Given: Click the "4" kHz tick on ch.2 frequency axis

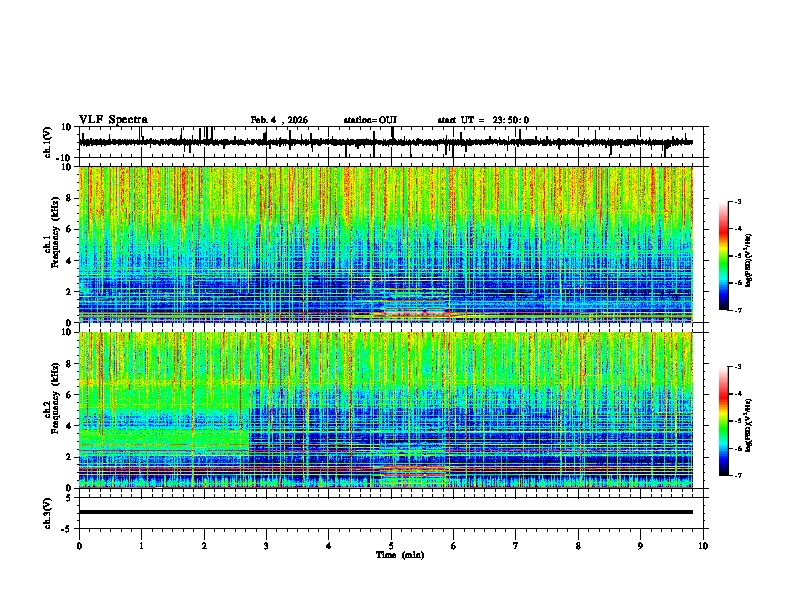Looking at the screenshot, I should coord(69,426).
